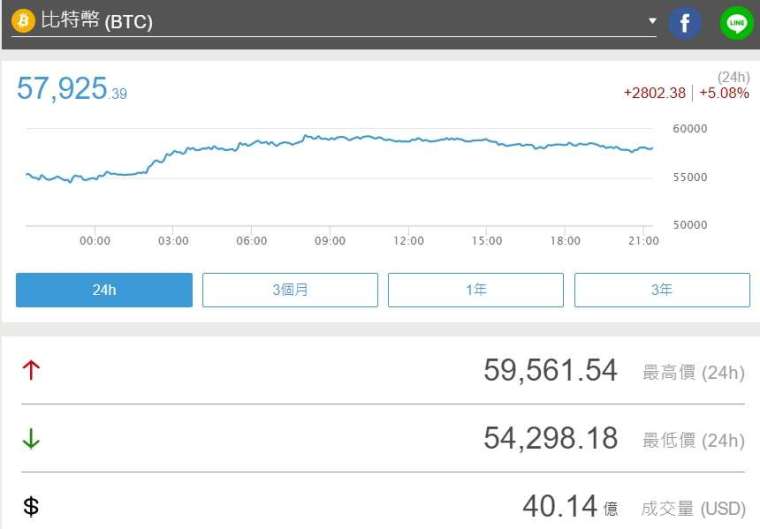The image size is (760, 529).
Task: Click the green down arrow low price icon
Action: click(x=31, y=438)
